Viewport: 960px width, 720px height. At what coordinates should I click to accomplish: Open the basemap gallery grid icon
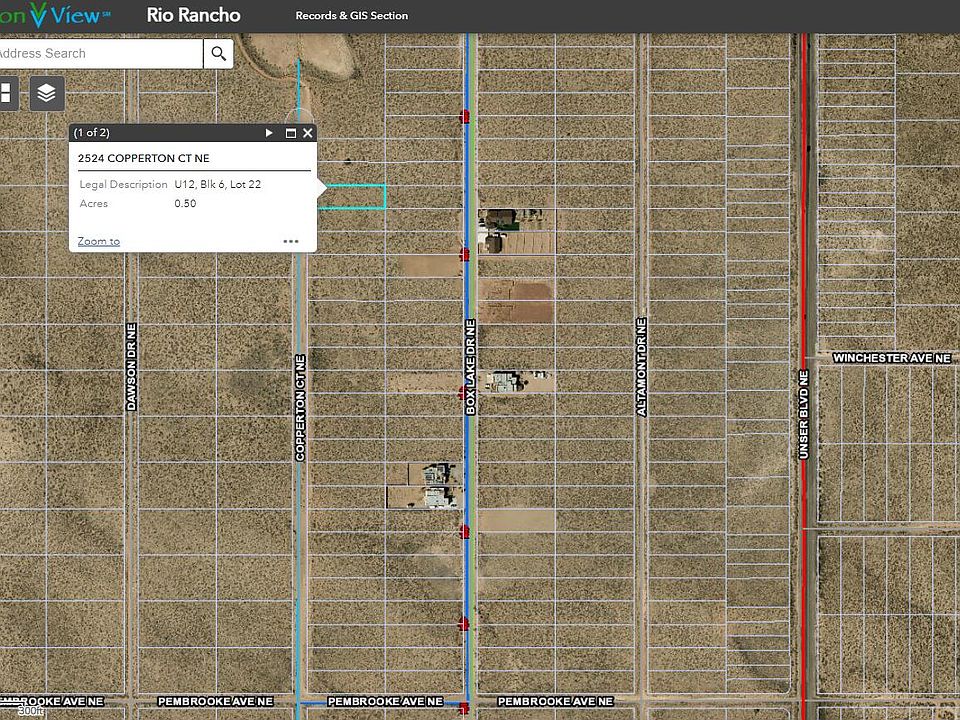coord(5,93)
